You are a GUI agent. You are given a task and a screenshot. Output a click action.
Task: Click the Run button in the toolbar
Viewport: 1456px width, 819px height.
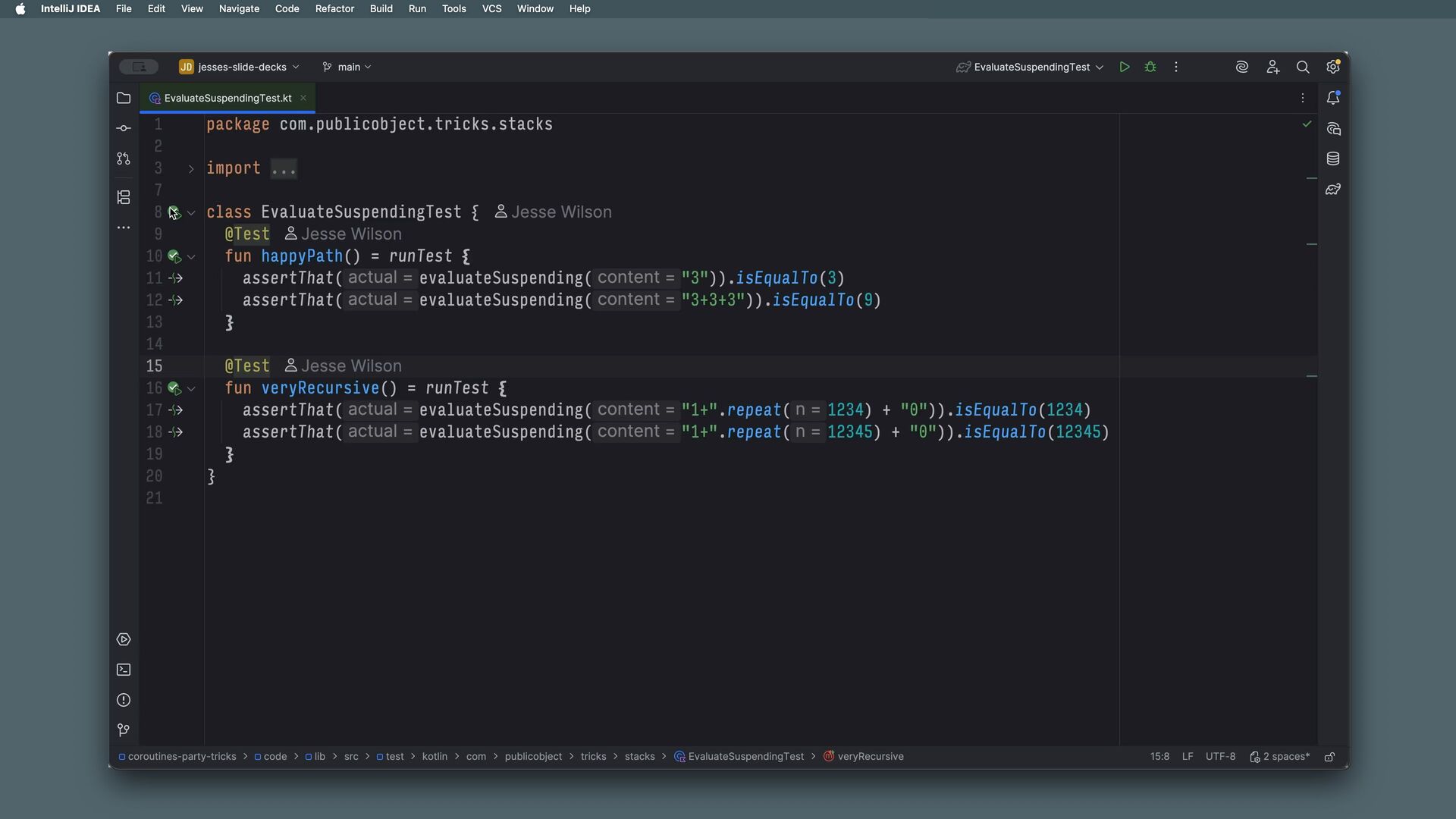click(1125, 67)
